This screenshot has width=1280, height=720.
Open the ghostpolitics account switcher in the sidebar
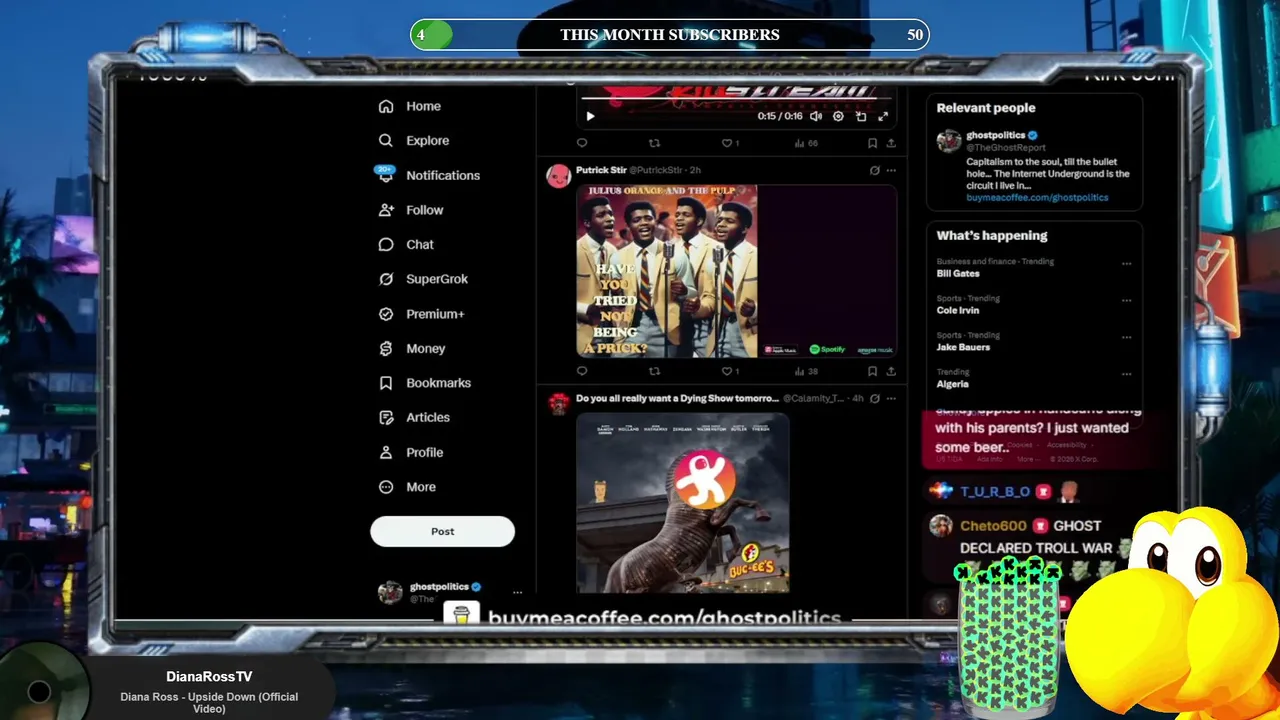pos(450,592)
